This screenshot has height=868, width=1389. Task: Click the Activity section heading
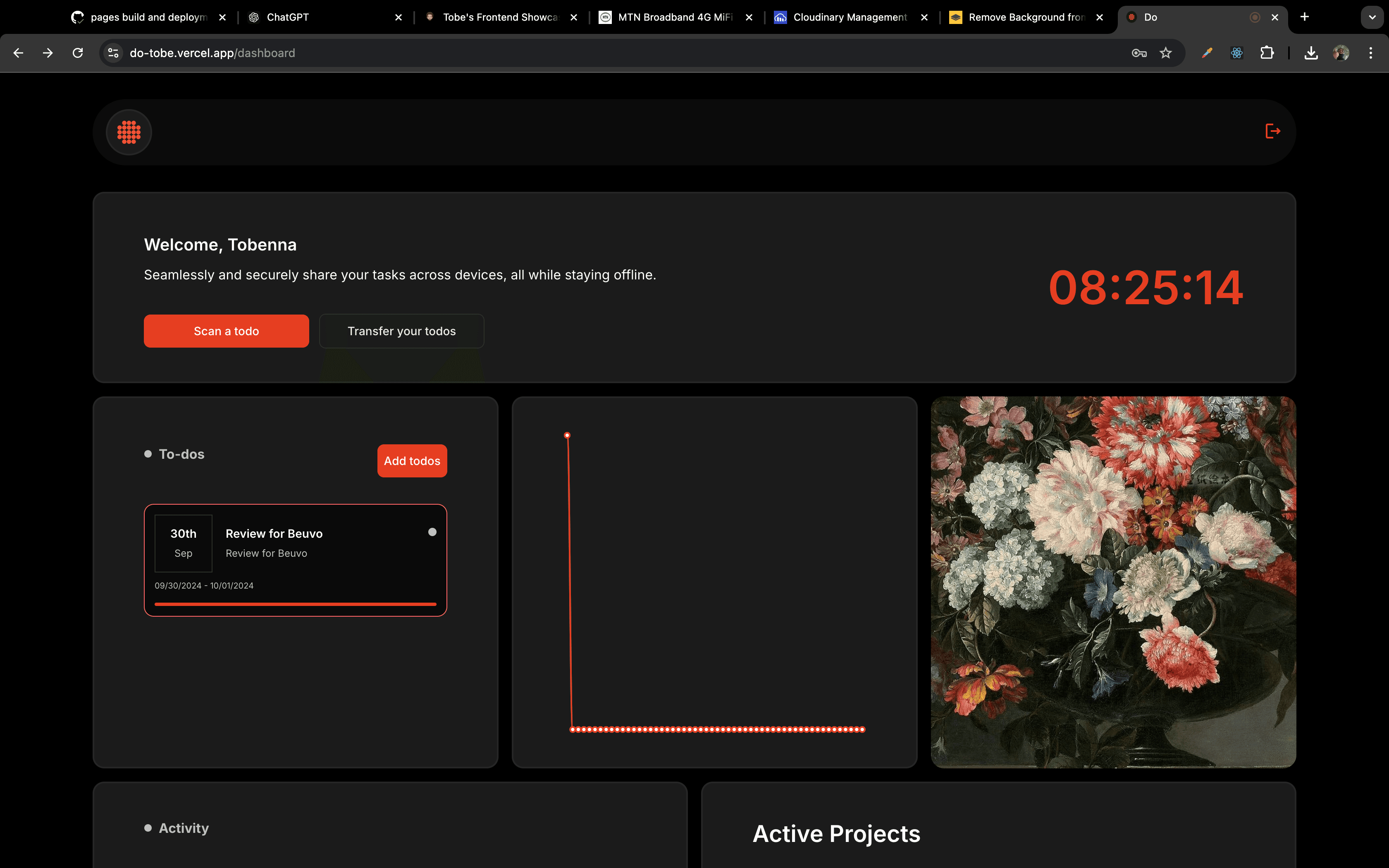click(184, 828)
